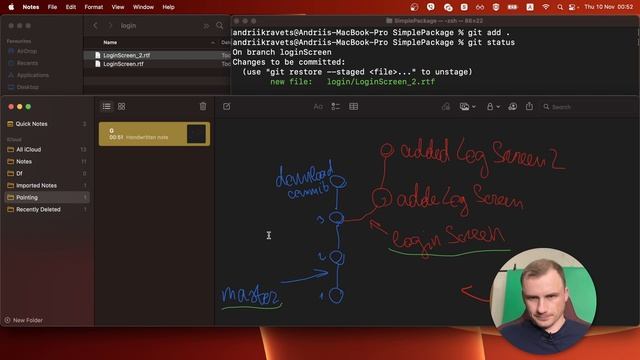The image size is (640, 360).
Task: Toggle sort order chevron in Name column
Action: coord(213,42)
